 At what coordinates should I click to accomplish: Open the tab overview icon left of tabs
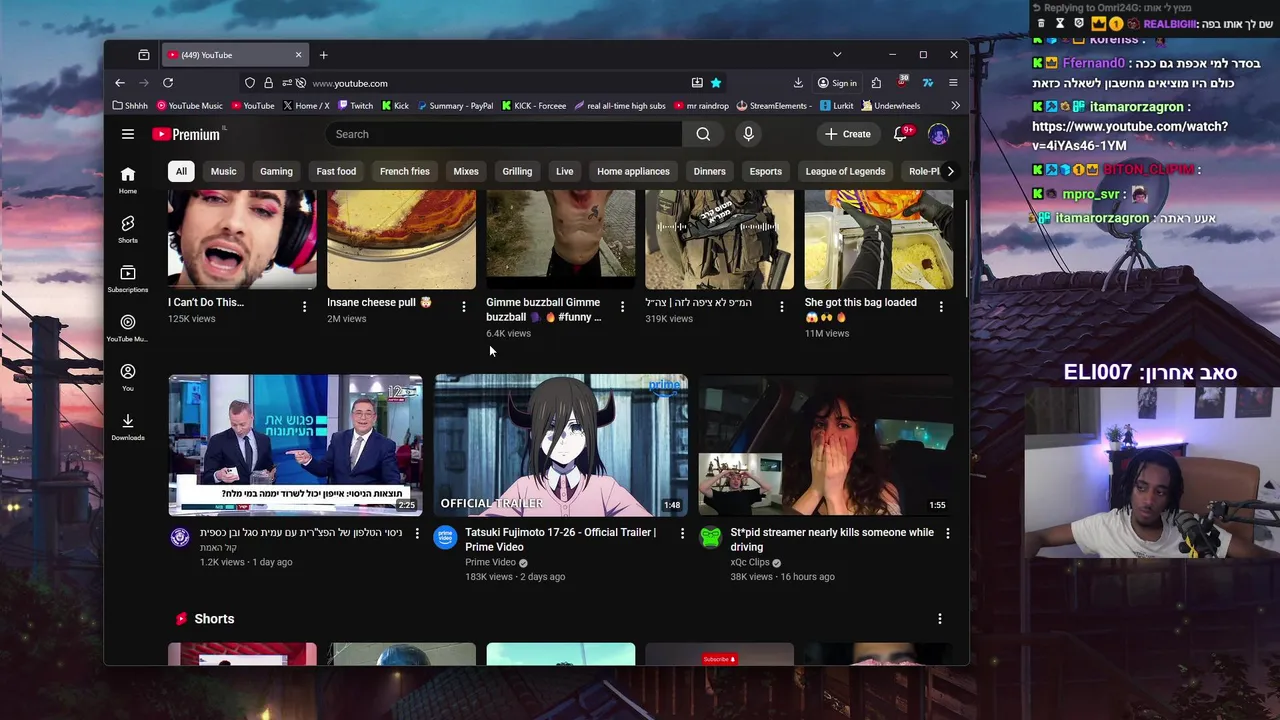click(x=144, y=55)
